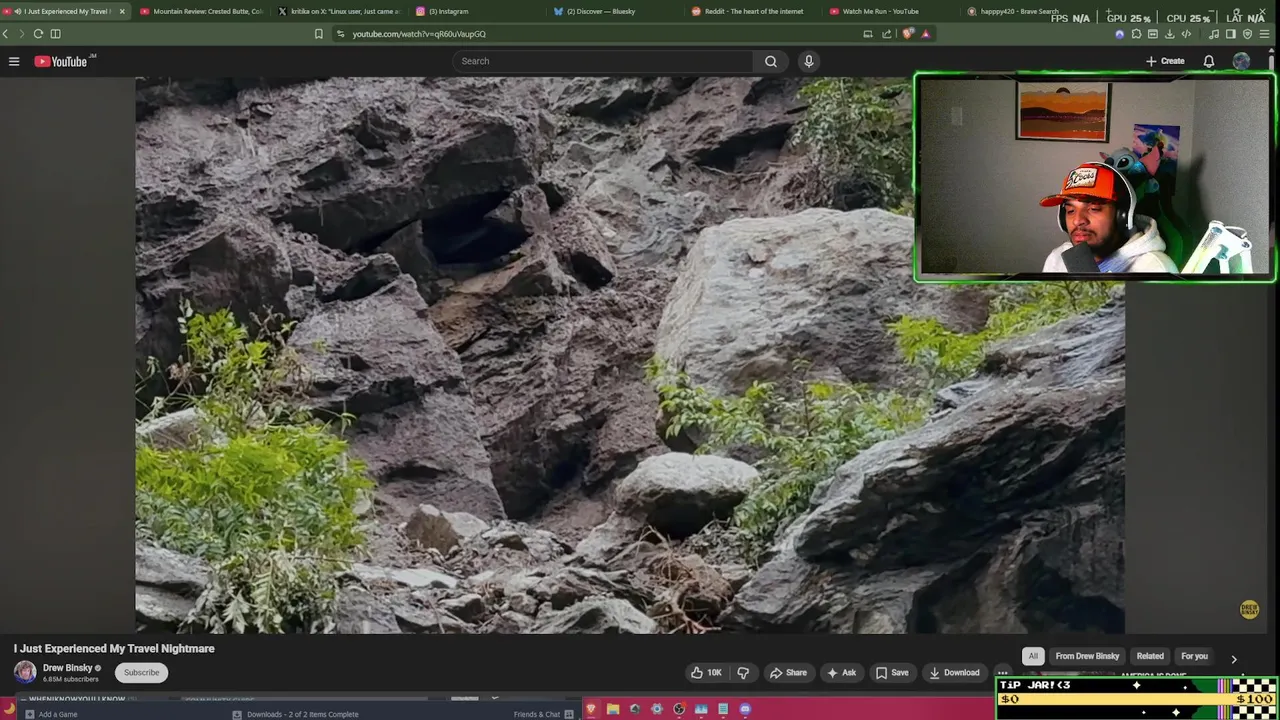Close the current YouTube tab
The height and width of the screenshot is (720, 1280).
pos(122,11)
